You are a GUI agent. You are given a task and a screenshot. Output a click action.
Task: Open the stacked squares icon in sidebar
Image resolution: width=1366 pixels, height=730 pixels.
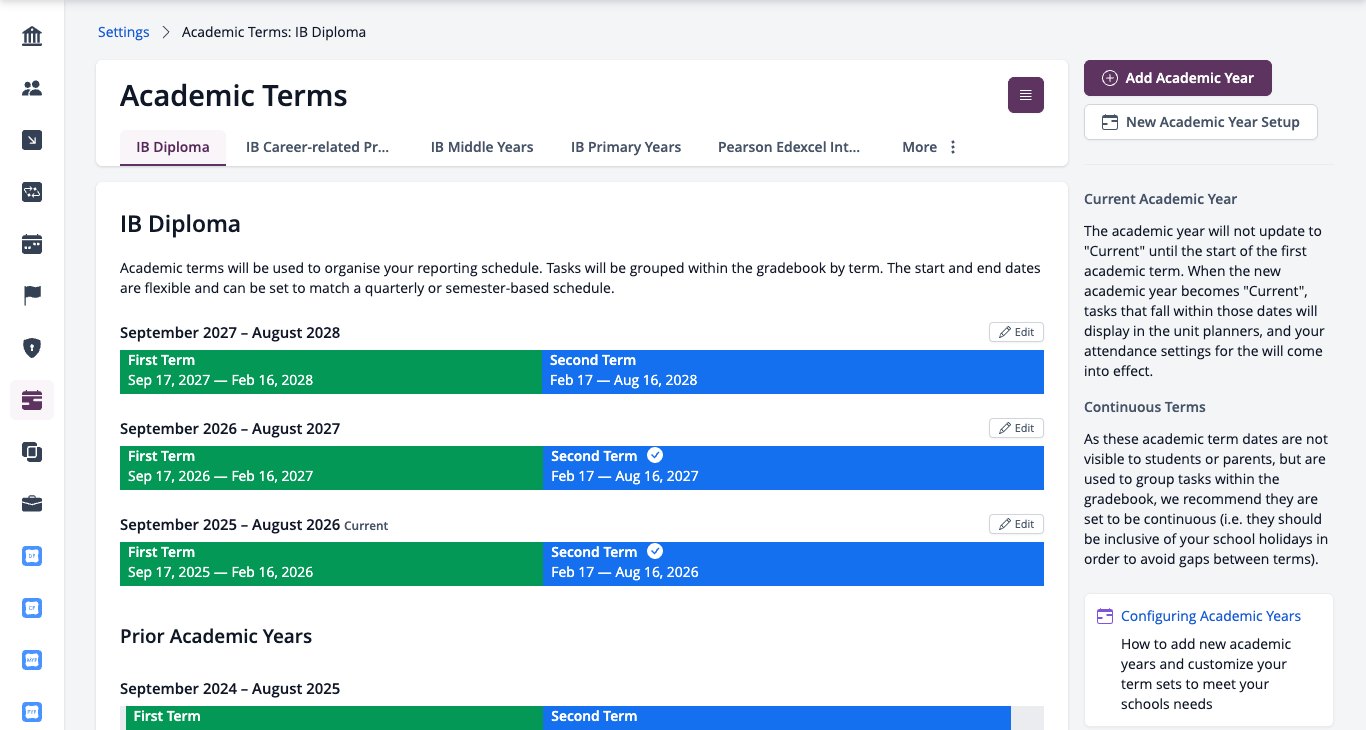pyautogui.click(x=32, y=452)
